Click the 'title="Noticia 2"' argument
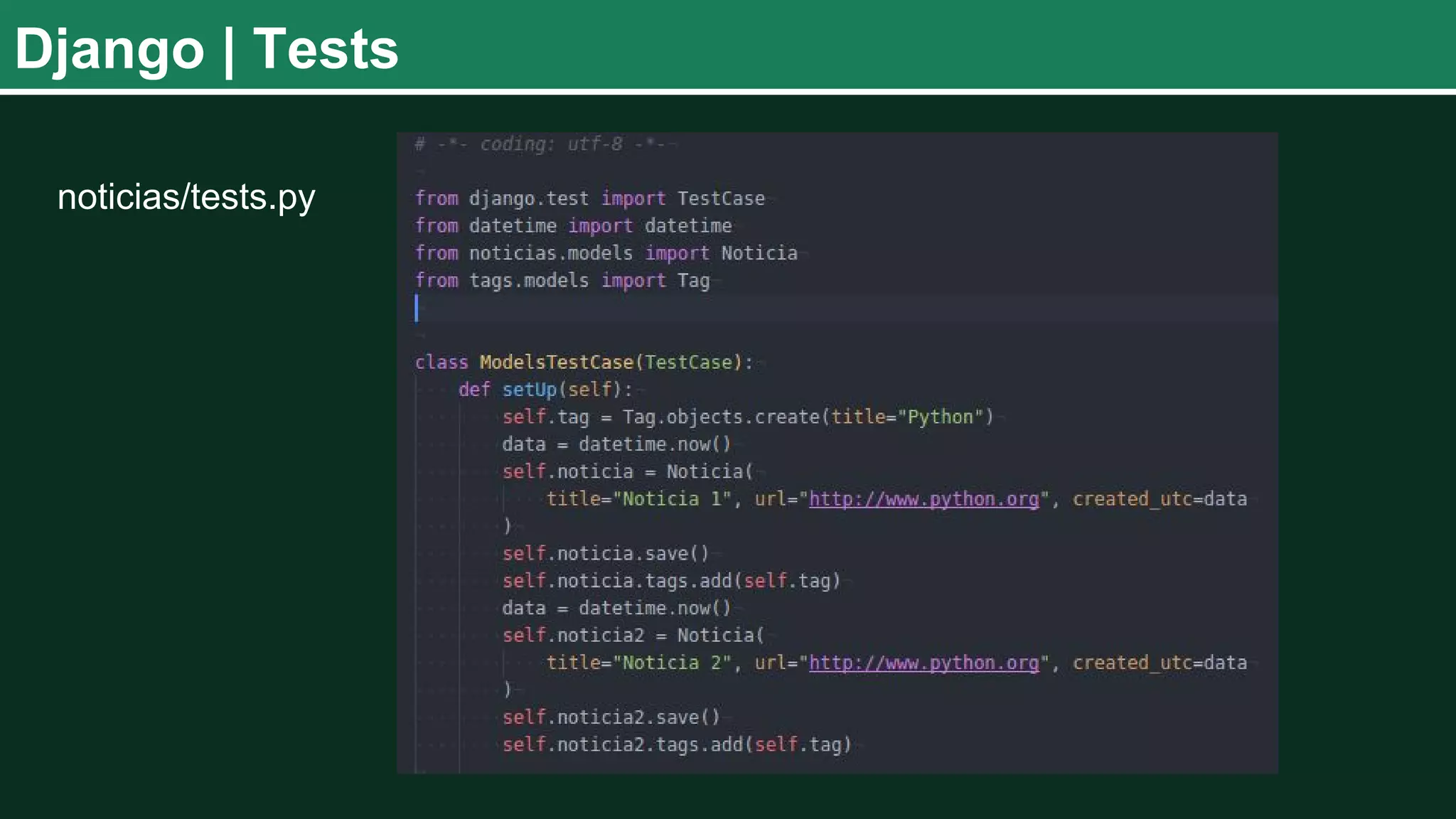 [639, 663]
